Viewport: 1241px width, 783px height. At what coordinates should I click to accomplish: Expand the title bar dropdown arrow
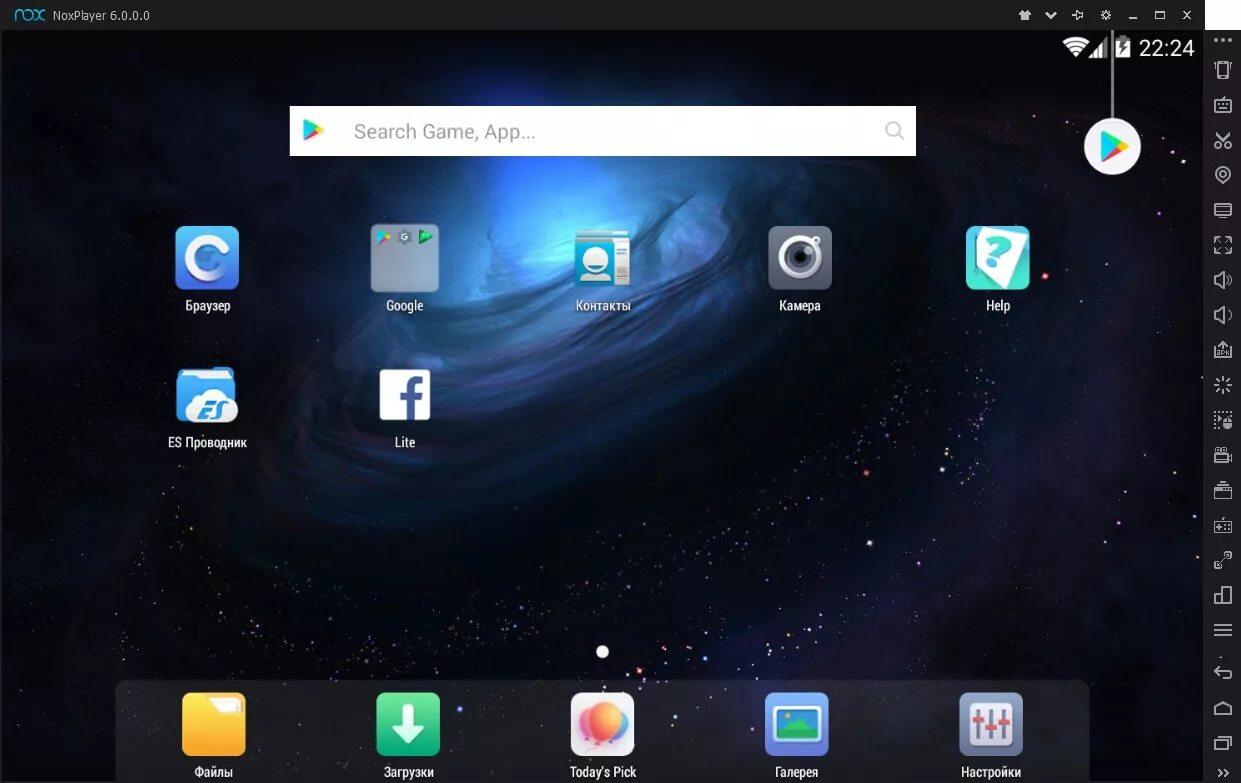(1051, 15)
